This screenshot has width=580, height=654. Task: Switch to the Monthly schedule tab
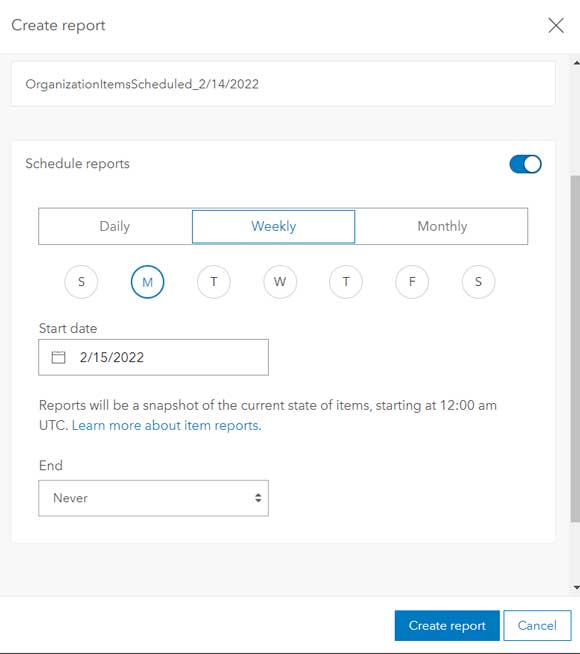pyautogui.click(x=442, y=226)
